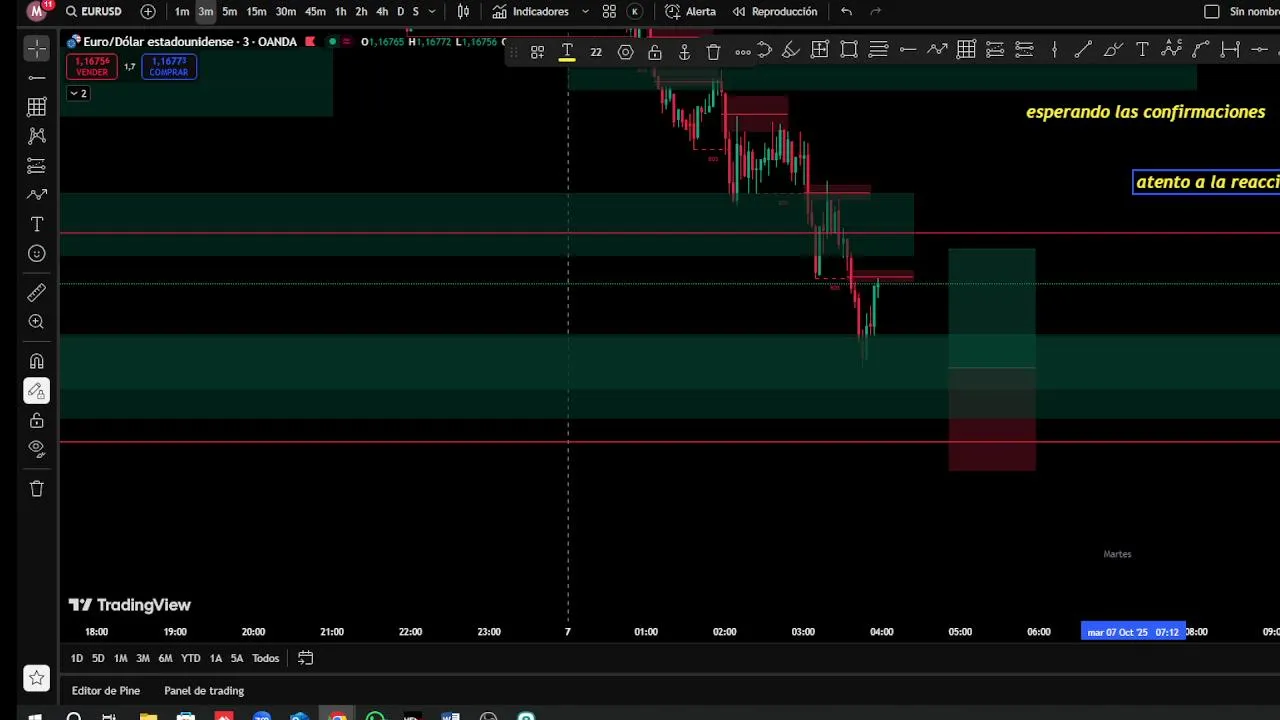Click anchor icon in floating drawing toolbar

(x=684, y=52)
